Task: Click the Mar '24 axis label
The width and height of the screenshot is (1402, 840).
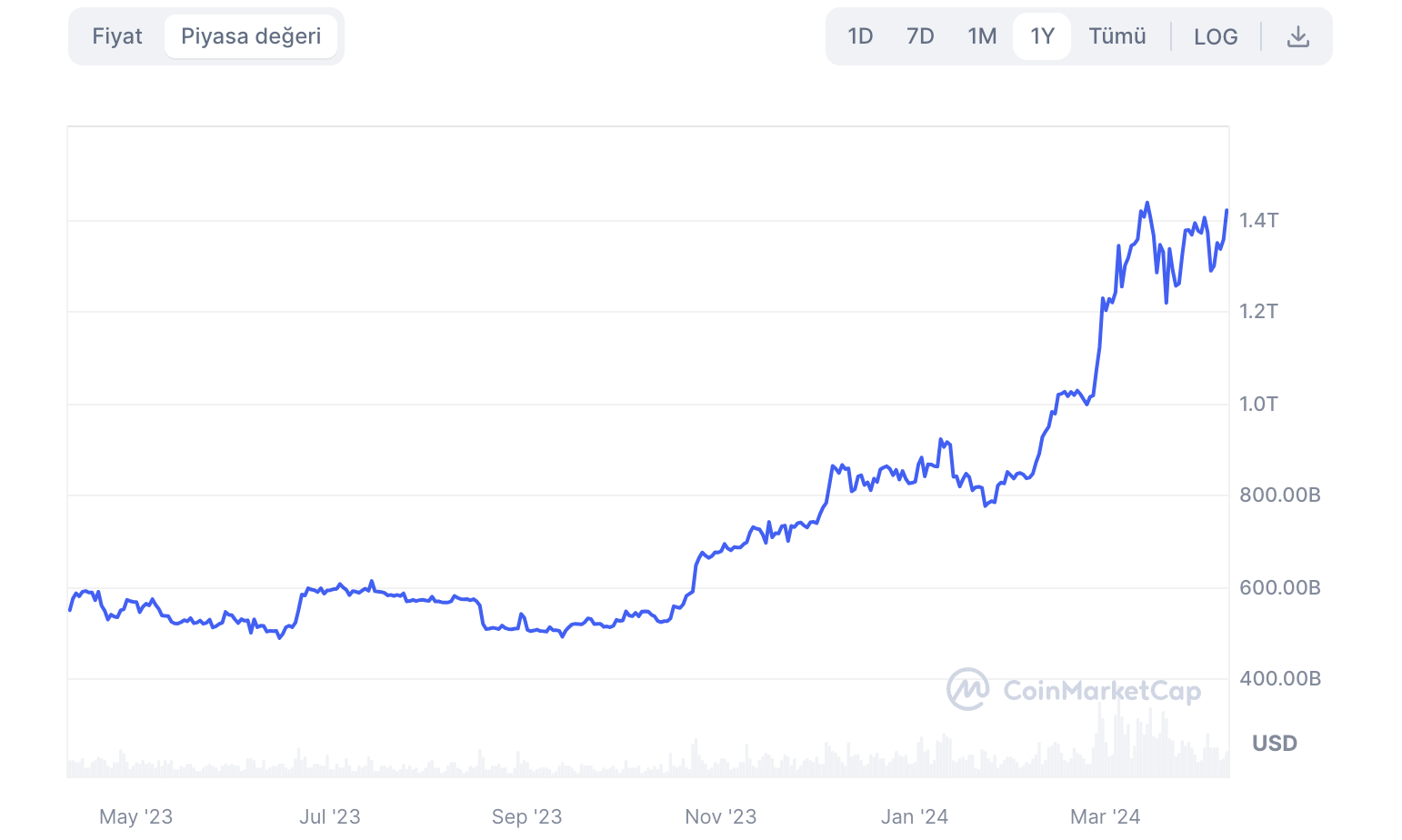Action: (x=1106, y=816)
